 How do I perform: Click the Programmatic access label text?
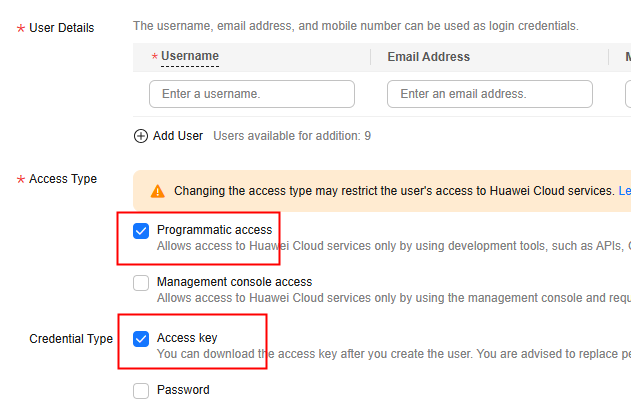point(214,230)
